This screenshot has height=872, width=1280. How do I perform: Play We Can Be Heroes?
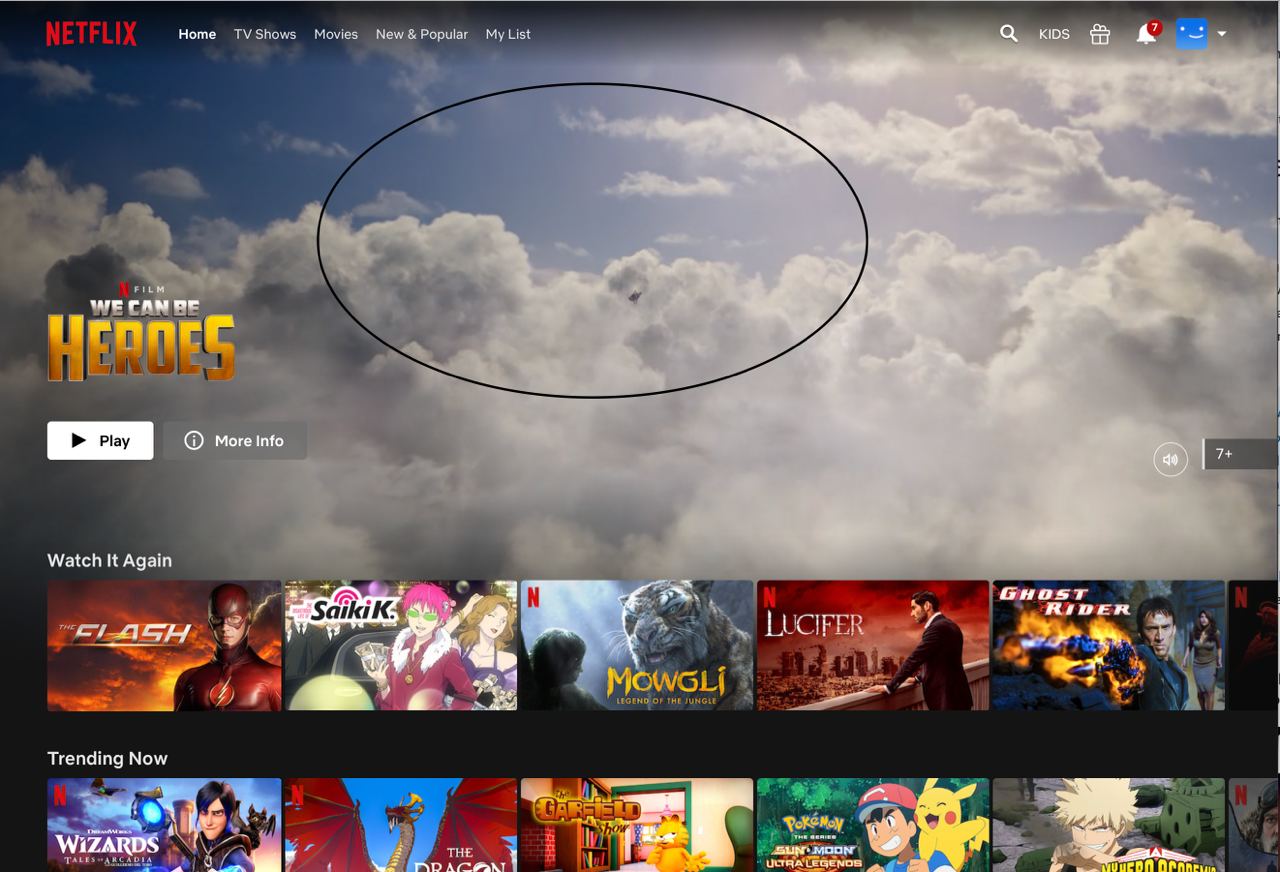pyautogui.click(x=100, y=440)
